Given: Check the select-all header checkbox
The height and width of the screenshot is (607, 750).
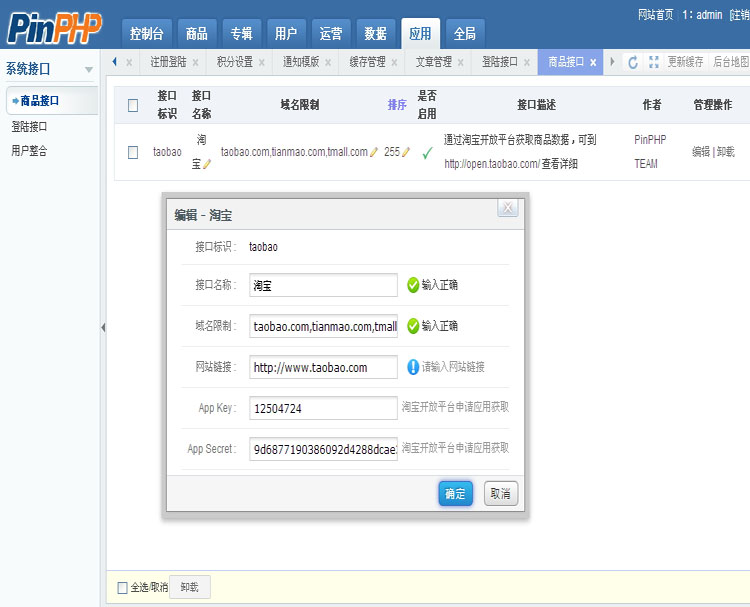Looking at the screenshot, I should (133, 105).
